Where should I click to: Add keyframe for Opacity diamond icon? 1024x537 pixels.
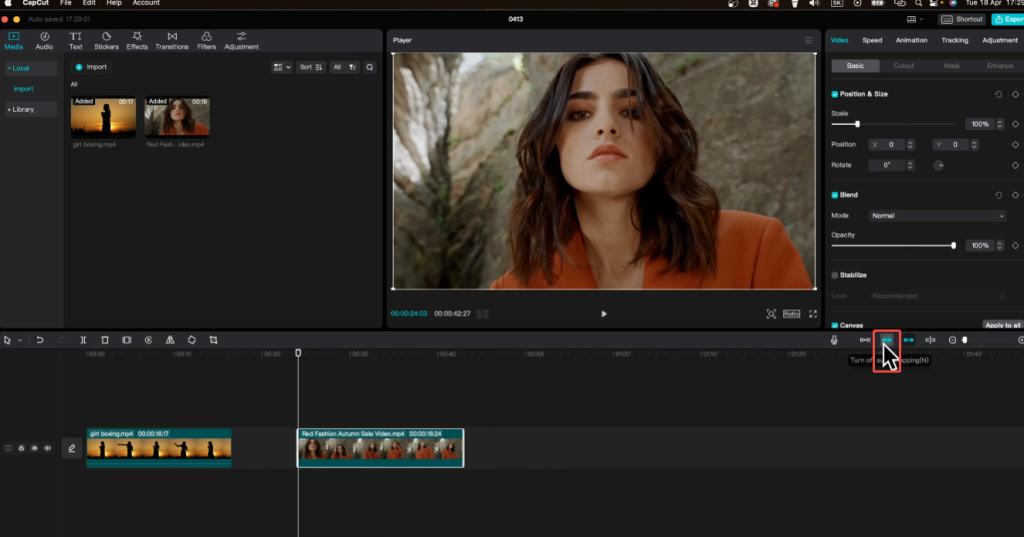click(x=1016, y=246)
